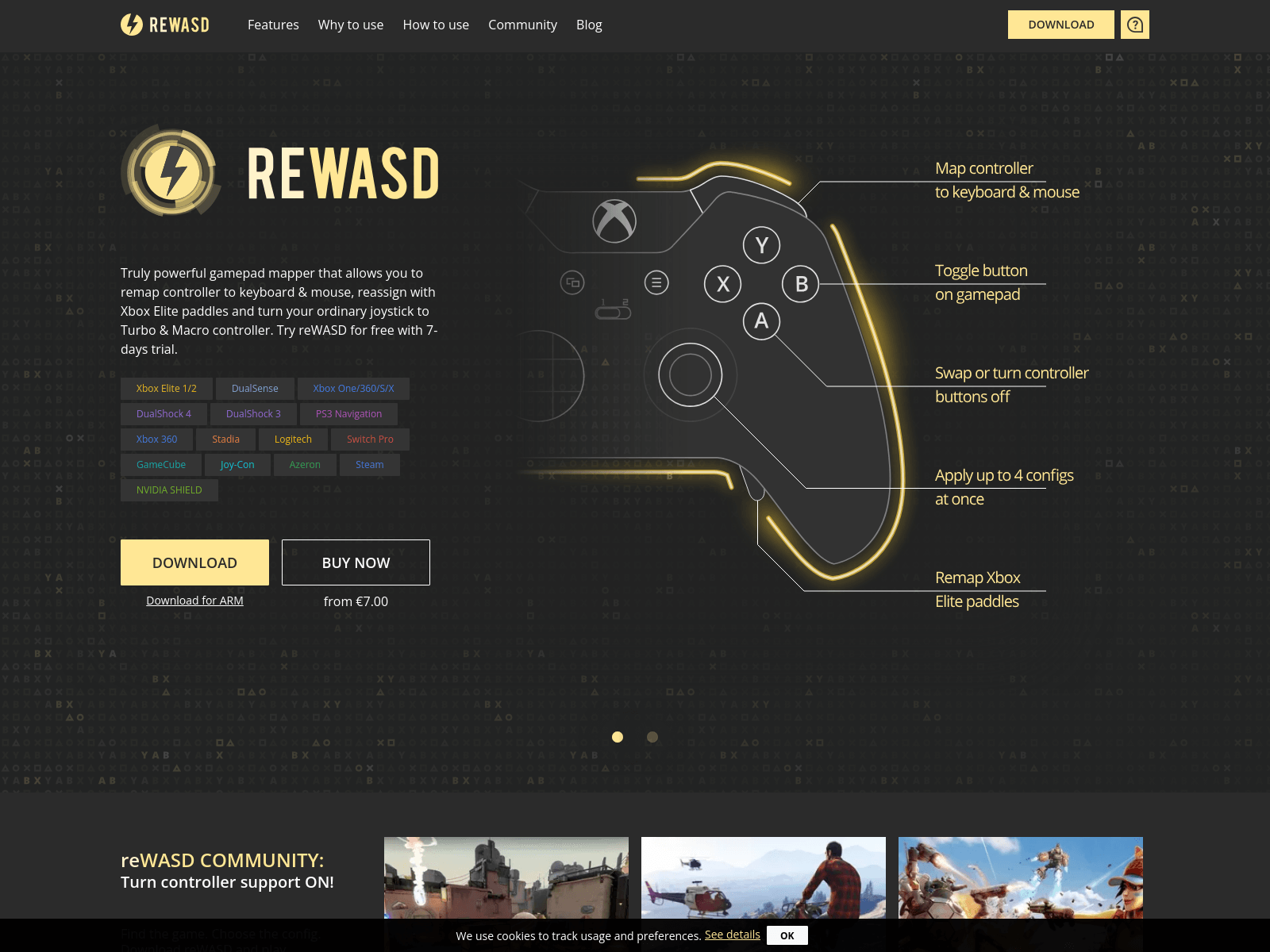
Task: Click the BUY NOW button
Action: (x=356, y=562)
